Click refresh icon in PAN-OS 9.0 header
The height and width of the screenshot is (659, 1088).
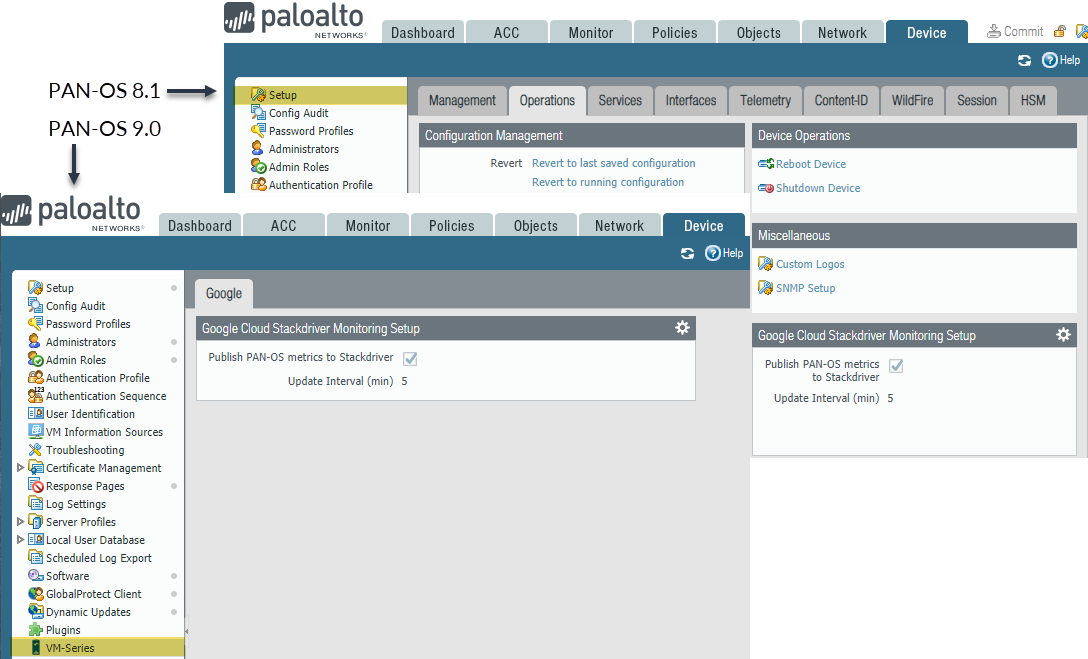click(x=687, y=253)
